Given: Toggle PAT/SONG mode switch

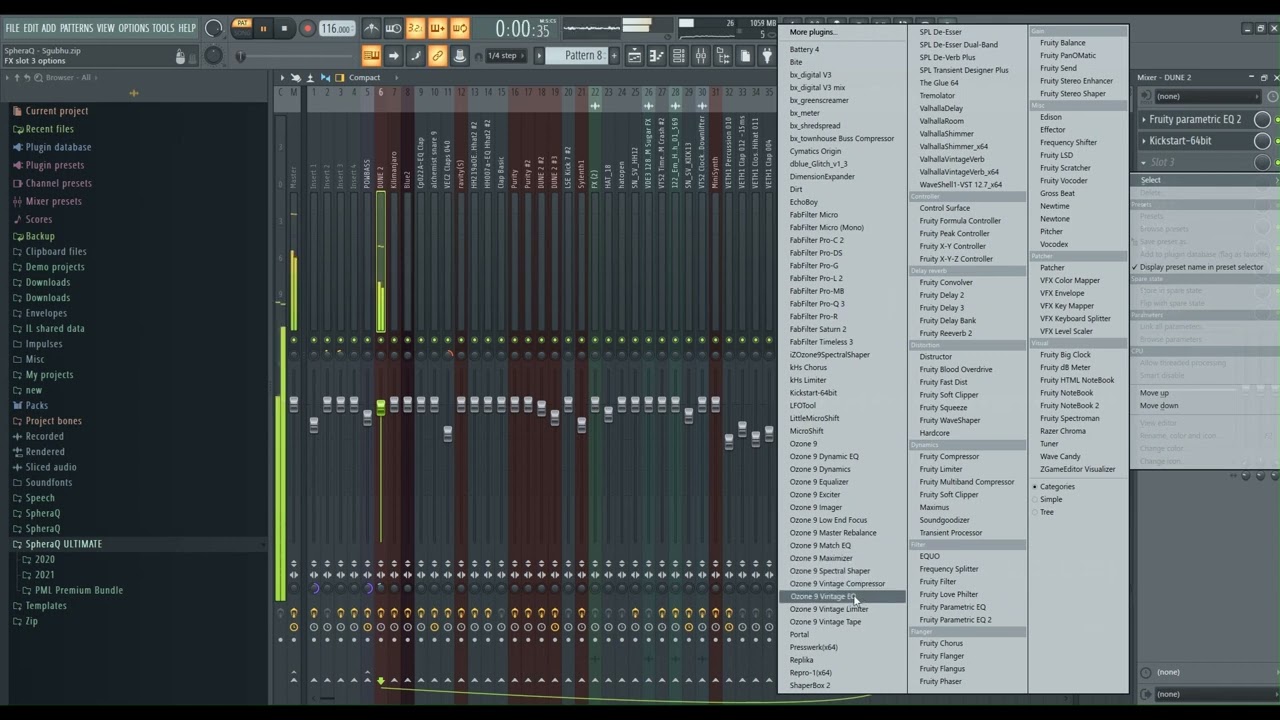Looking at the screenshot, I should tap(242, 28).
